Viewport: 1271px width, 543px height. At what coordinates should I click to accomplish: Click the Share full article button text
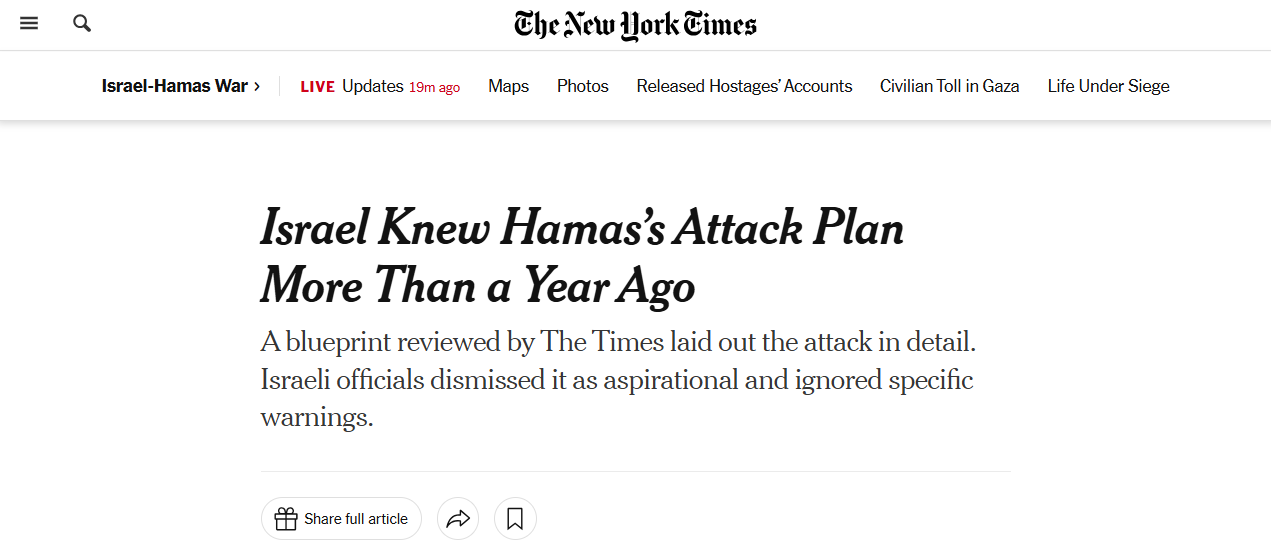356,519
